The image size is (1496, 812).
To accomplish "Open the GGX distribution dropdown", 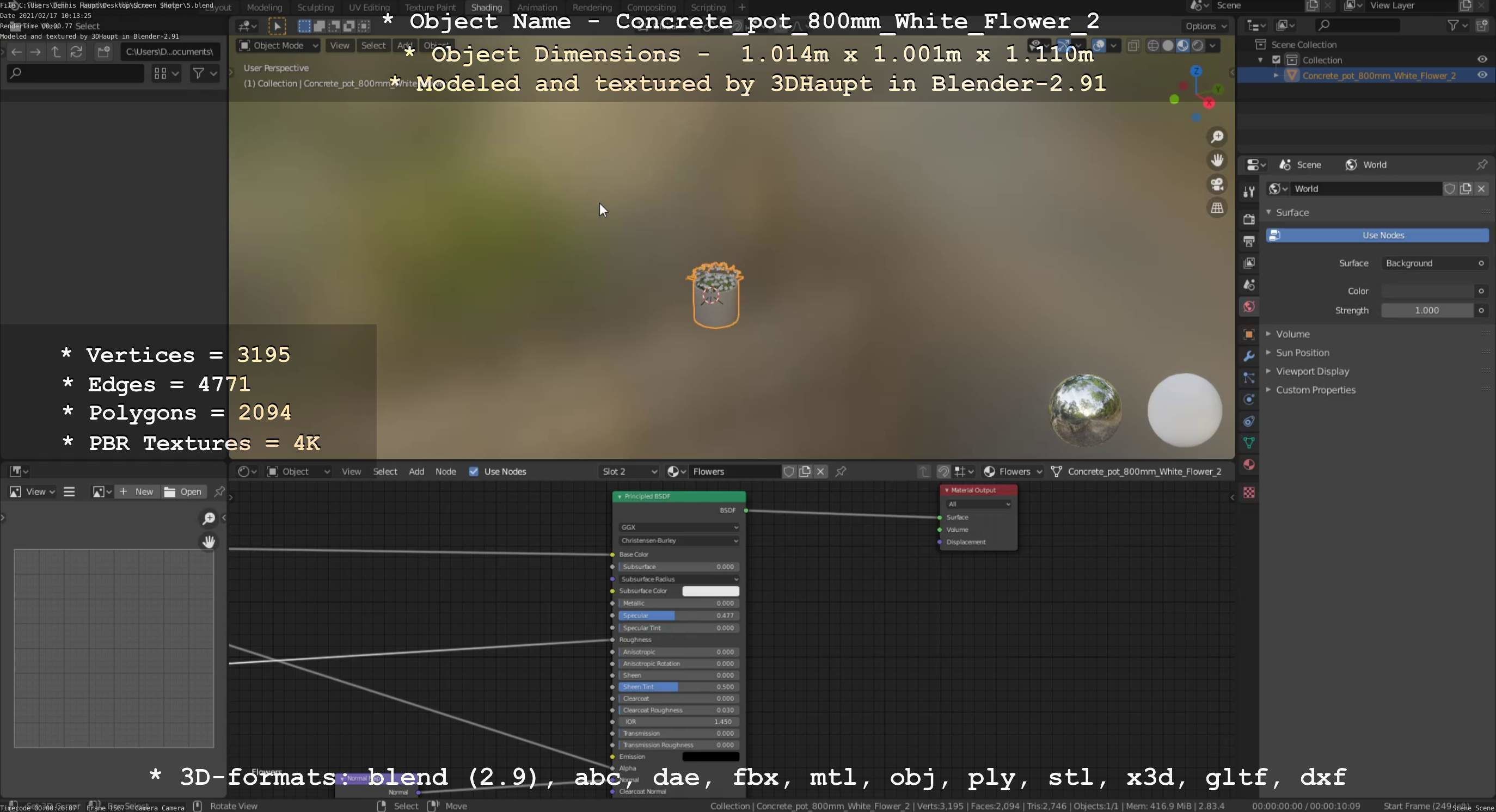I will [x=678, y=527].
